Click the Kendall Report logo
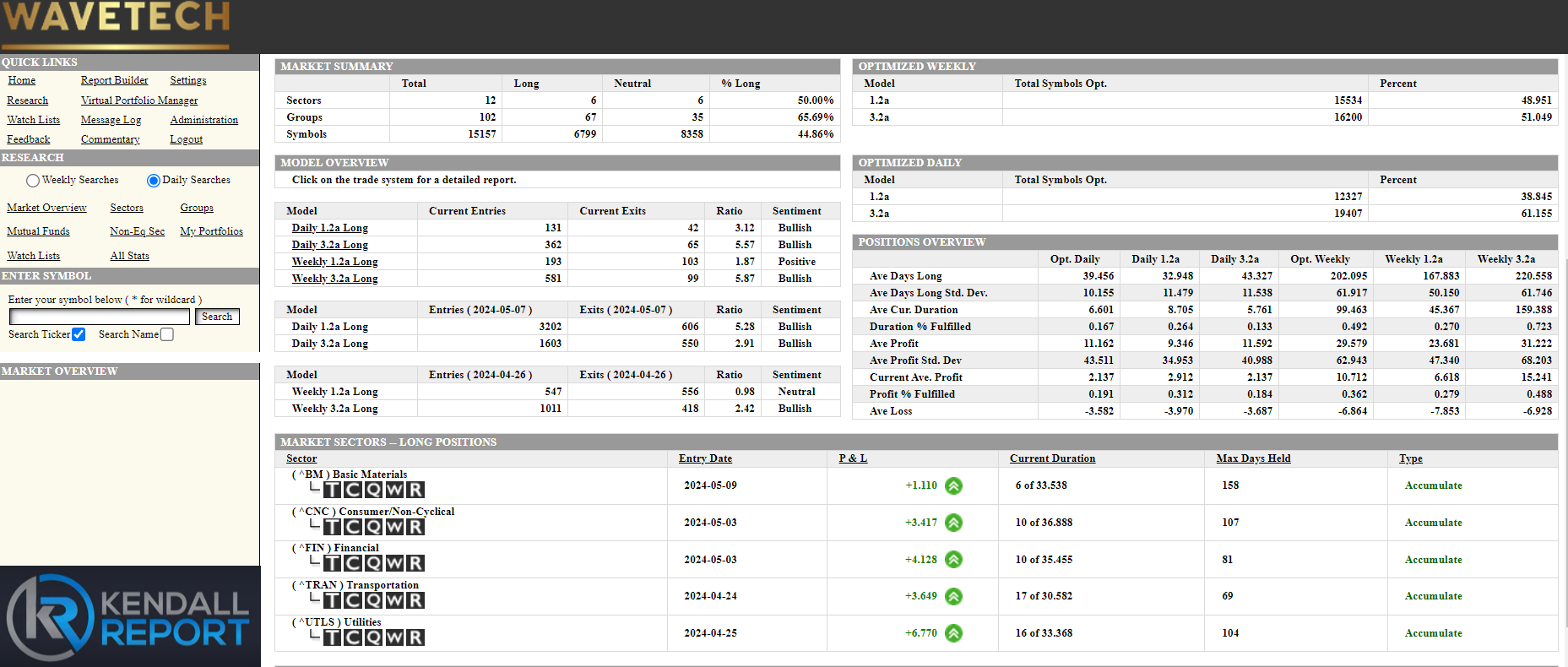 (x=130, y=616)
